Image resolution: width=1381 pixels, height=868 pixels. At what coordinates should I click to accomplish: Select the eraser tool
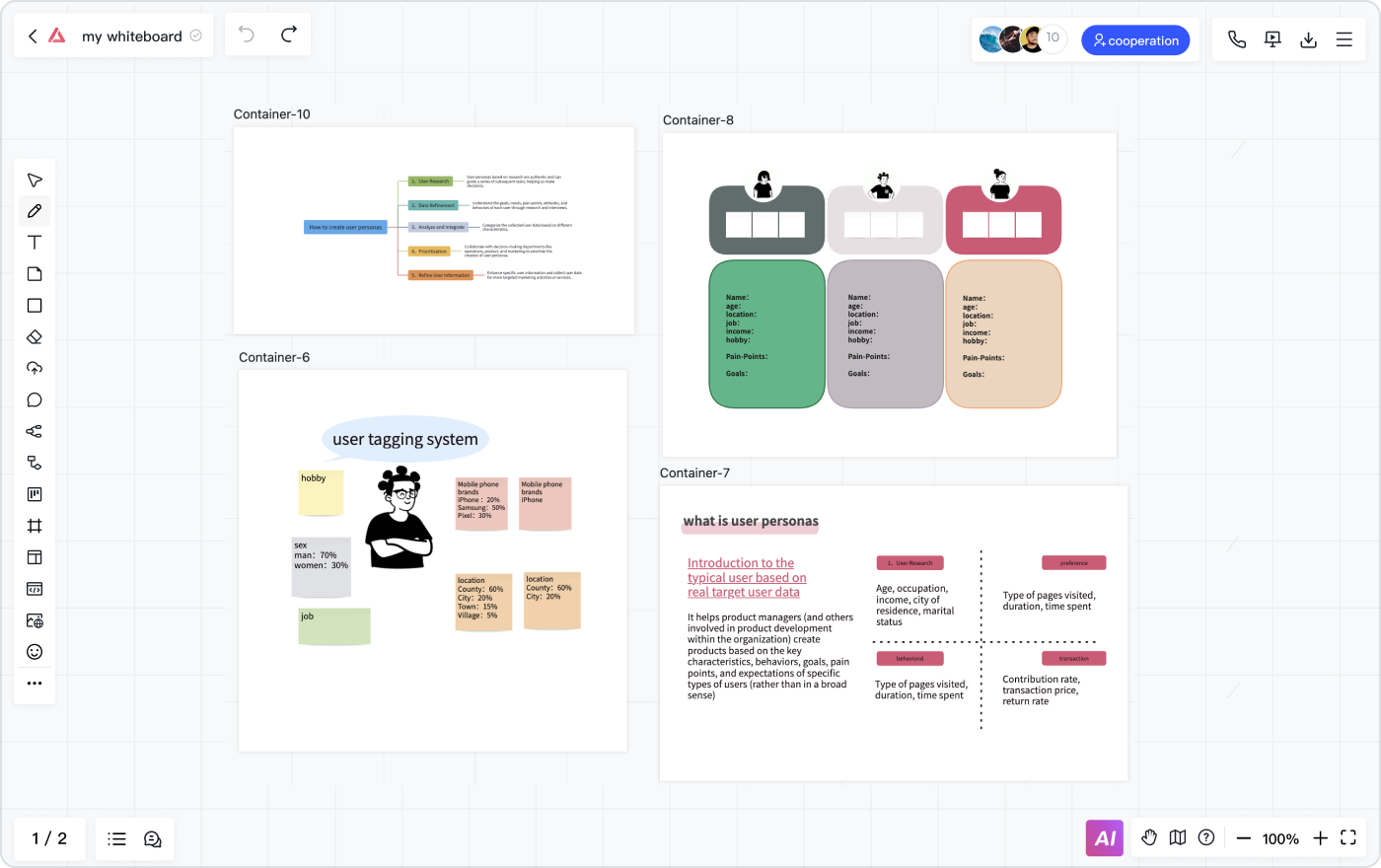click(x=35, y=337)
